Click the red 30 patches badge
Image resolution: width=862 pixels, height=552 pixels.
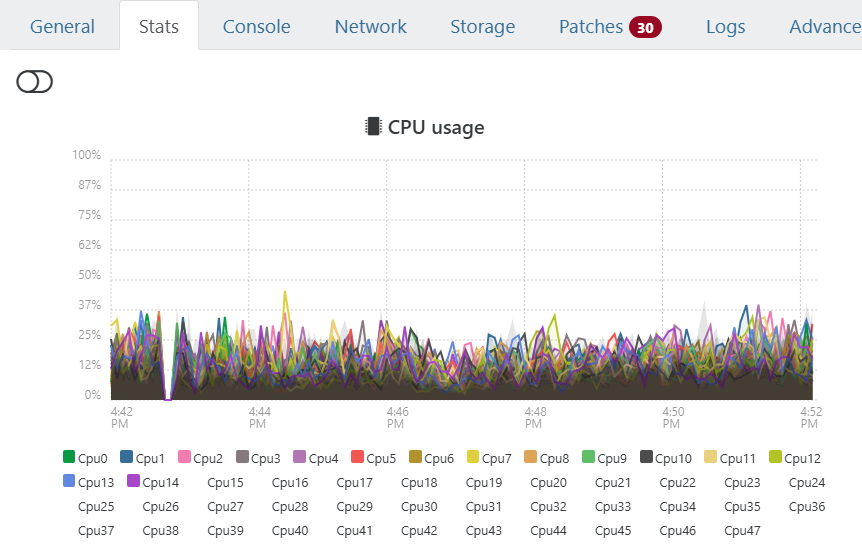[x=645, y=27]
